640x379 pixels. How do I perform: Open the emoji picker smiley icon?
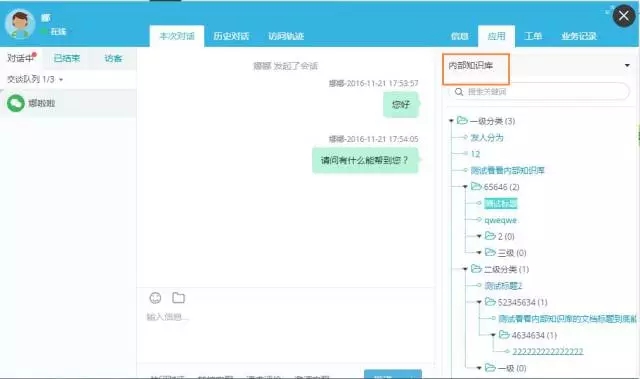click(155, 298)
